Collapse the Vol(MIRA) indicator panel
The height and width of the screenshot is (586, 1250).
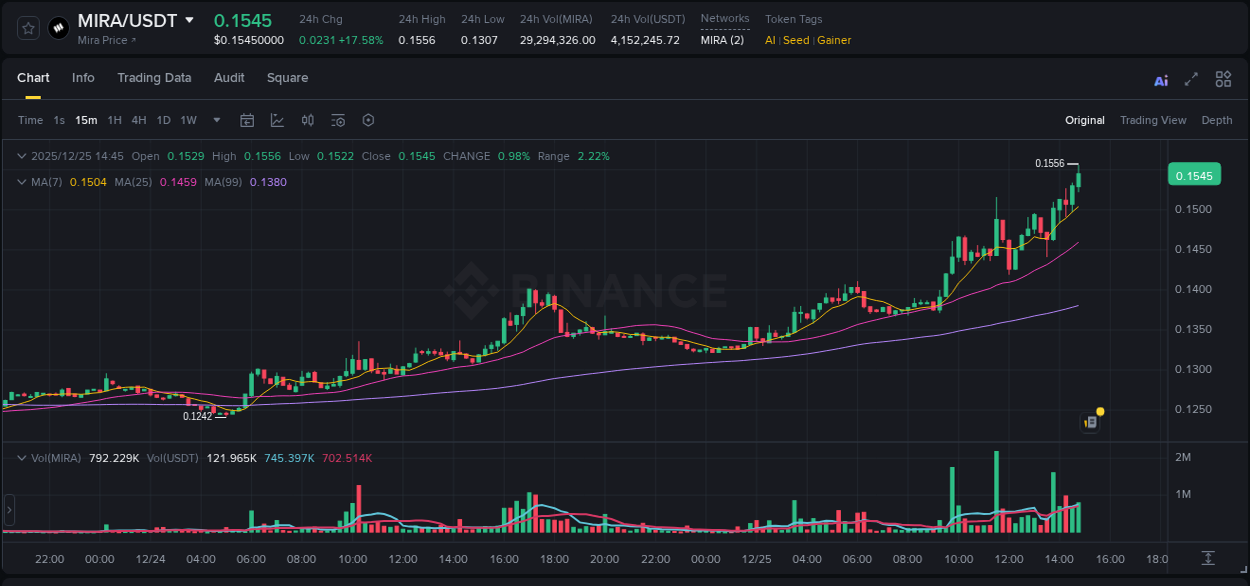click(20, 457)
